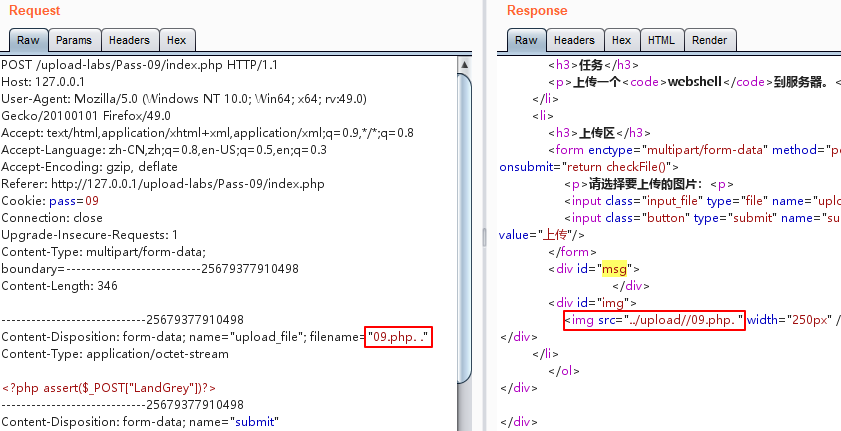The width and height of the screenshot is (841, 431).
Task: Click the Referer header line
Action: coord(163,184)
